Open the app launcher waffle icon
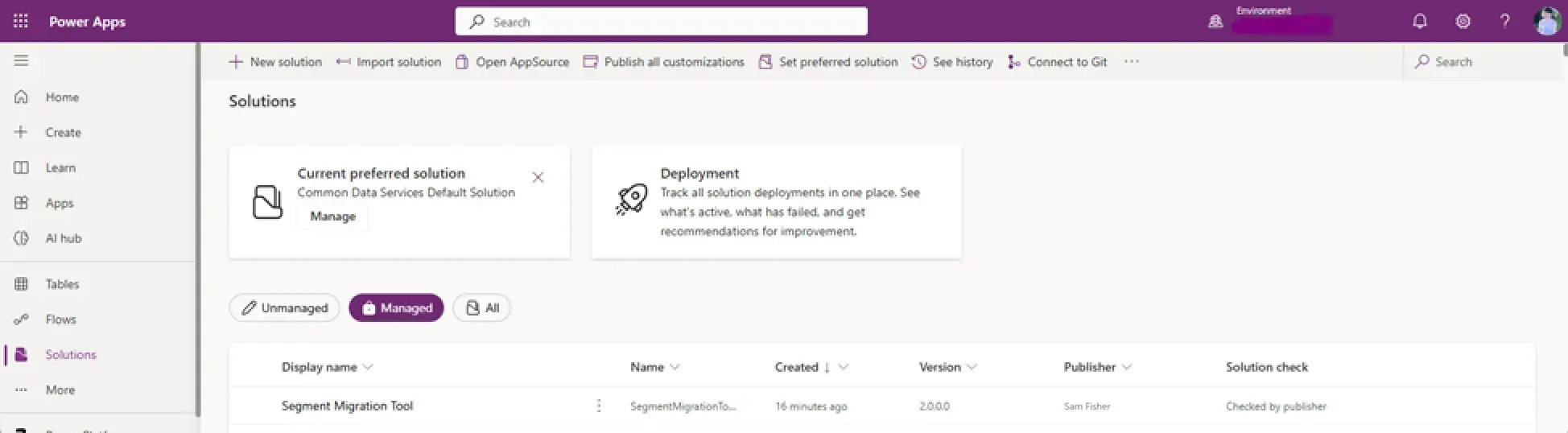Viewport: 1568px width, 433px height. click(21, 22)
